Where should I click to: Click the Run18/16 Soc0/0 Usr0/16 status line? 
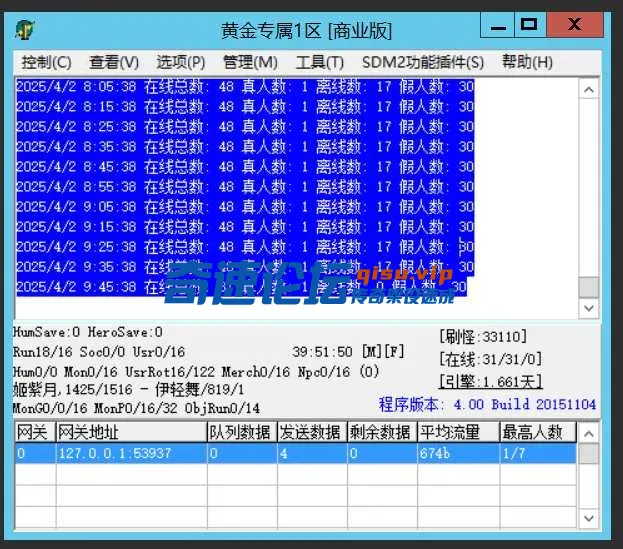pyautogui.click(x=99, y=352)
